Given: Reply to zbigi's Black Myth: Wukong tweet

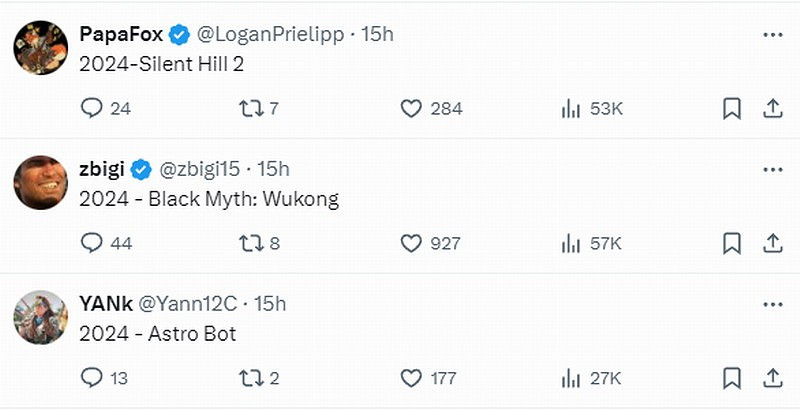Looking at the screenshot, I should tap(92, 243).
